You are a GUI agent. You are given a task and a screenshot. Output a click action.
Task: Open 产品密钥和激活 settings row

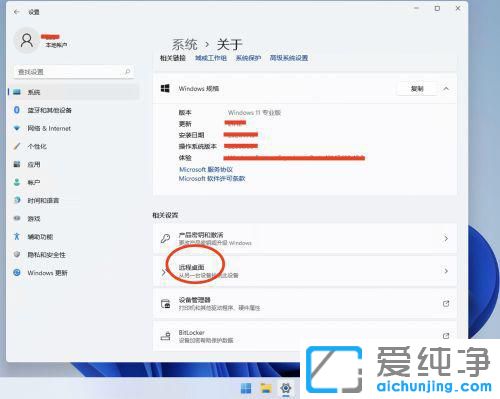click(305, 238)
